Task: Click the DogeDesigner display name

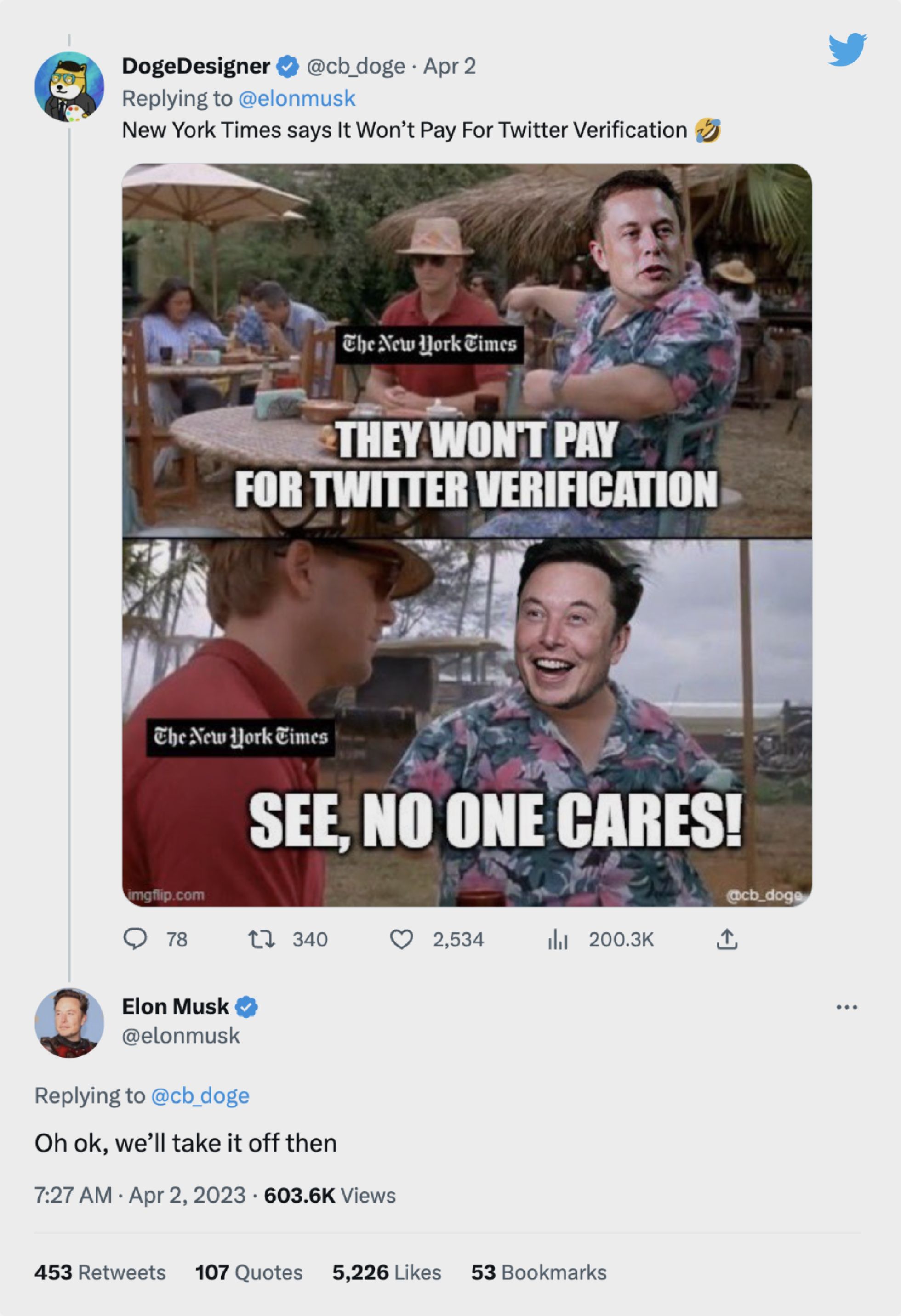Action: pyautogui.click(x=196, y=66)
